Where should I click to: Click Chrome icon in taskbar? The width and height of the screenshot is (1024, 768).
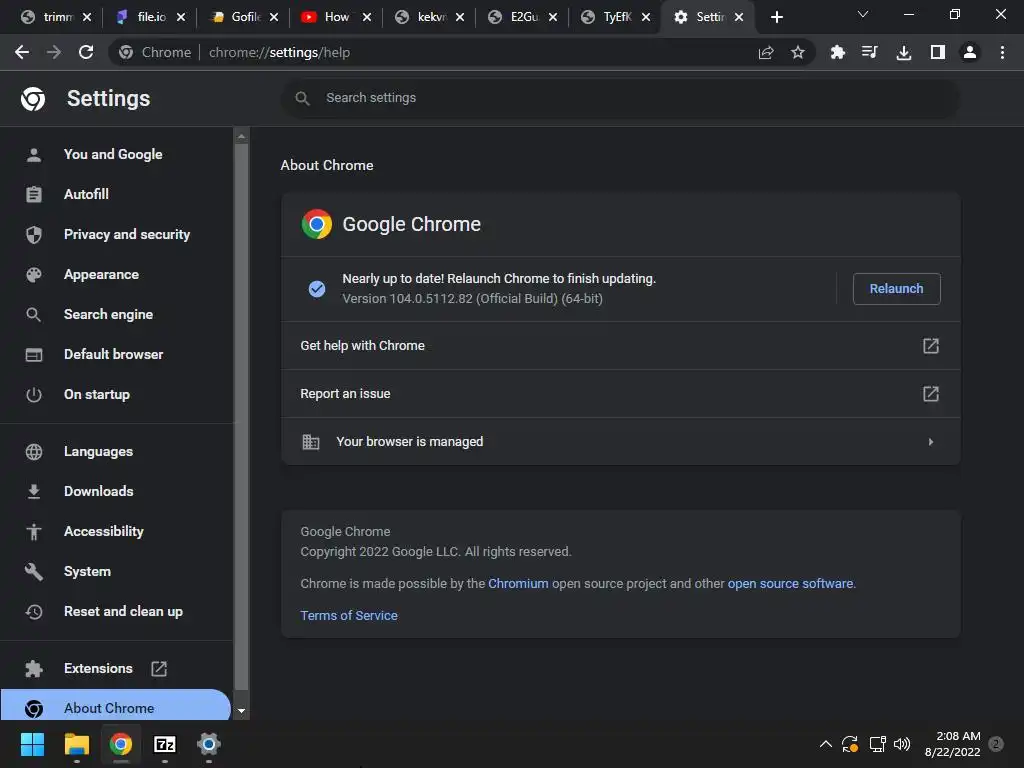point(121,744)
